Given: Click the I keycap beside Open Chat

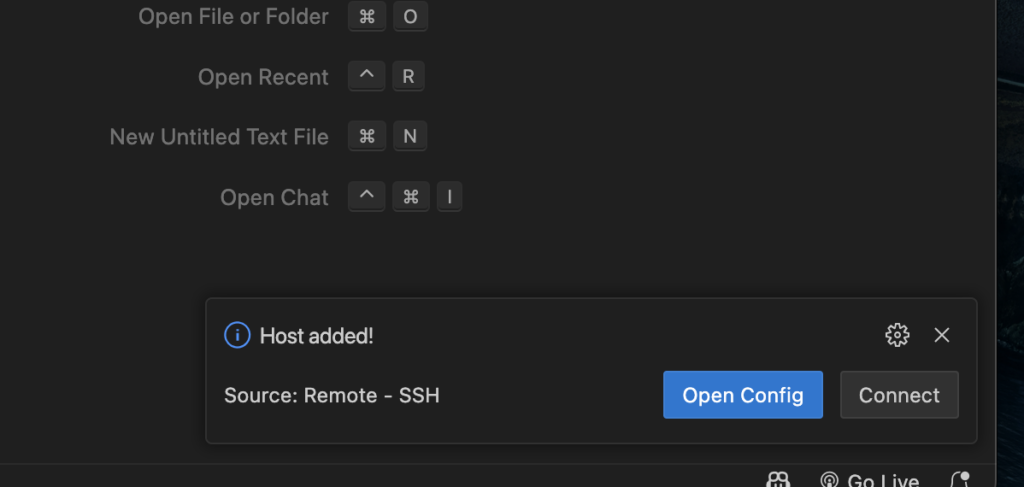Looking at the screenshot, I should point(449,197).
